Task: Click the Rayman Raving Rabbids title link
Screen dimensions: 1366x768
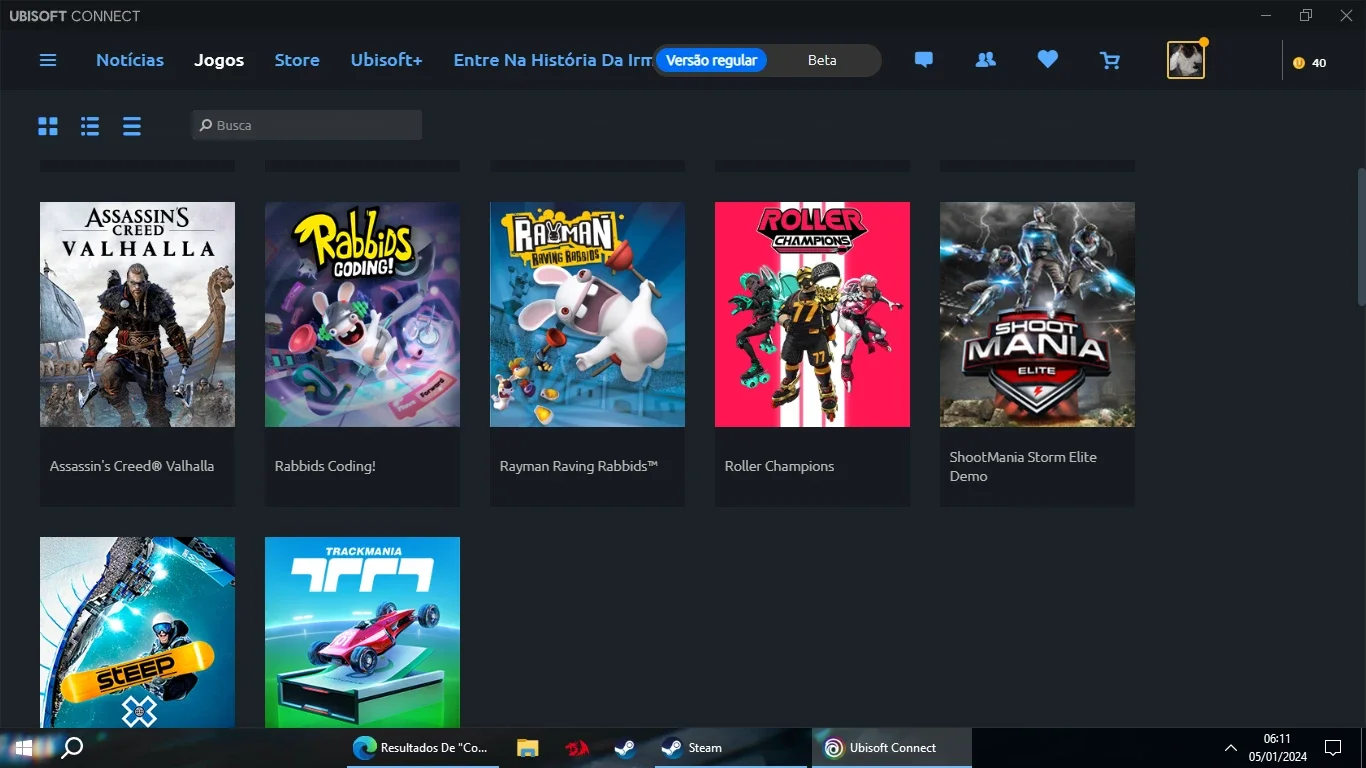Action: coord(579,466)
